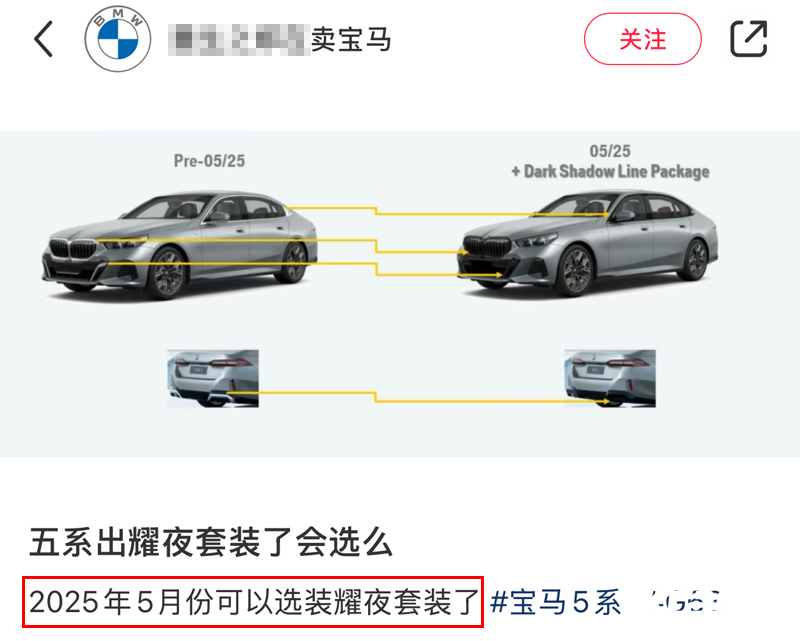This screenshot has height=641, width=800.
Task: Open the right rear bumper thumbnail
Action: [610, 378]
